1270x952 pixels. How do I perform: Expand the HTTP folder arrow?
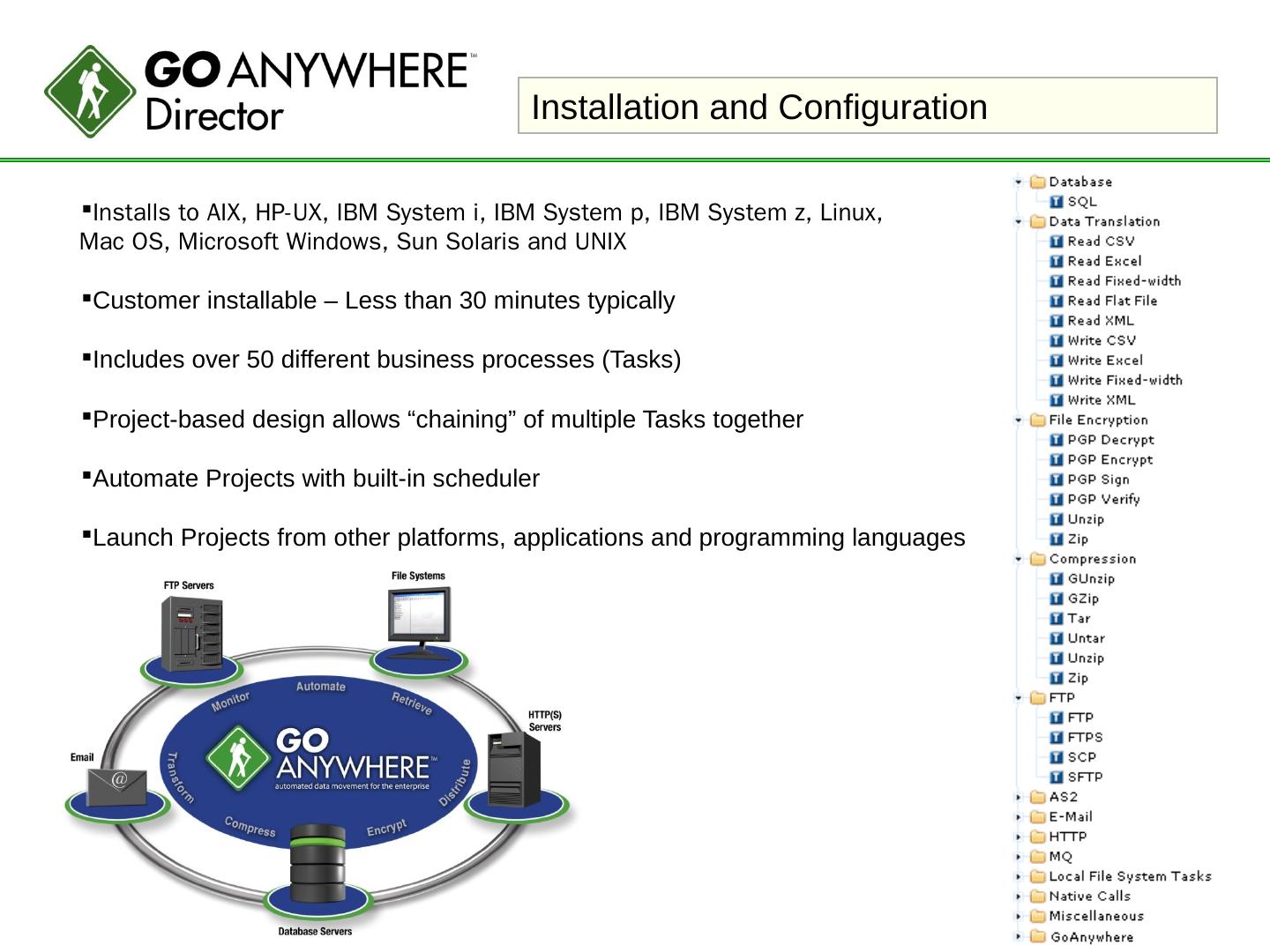pos(1019,837)
